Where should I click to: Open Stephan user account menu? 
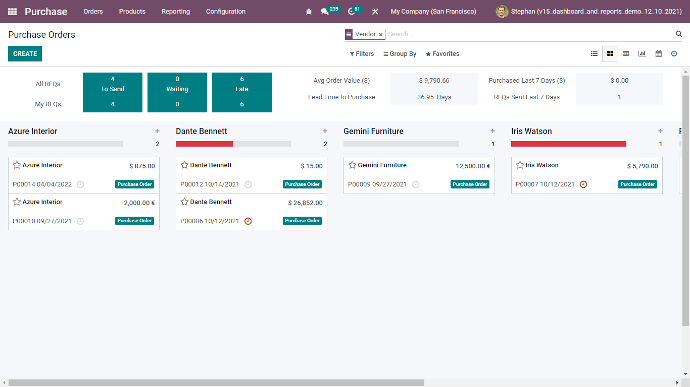(x=588, y=12)
